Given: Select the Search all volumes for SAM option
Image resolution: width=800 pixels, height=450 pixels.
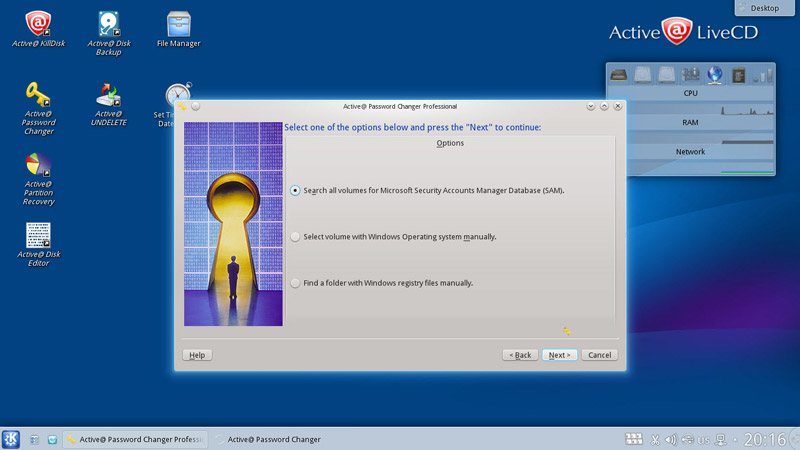Looking at the screenshot, I should coord(295,190).
